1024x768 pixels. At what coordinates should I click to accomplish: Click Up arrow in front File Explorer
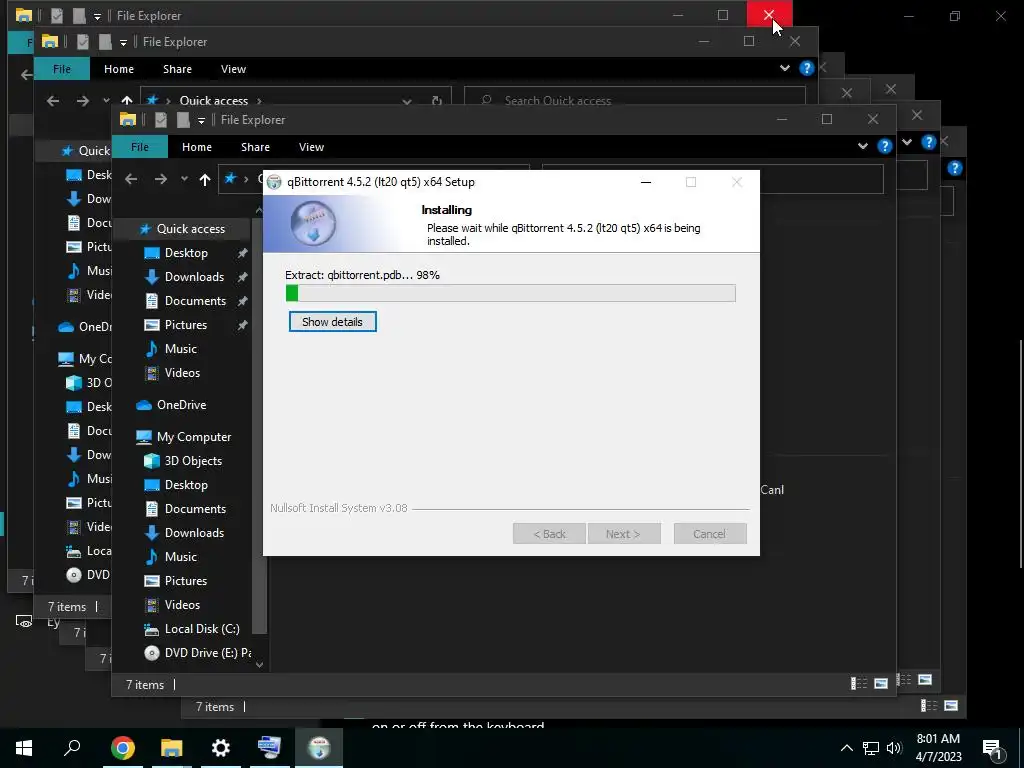(205, 179)
